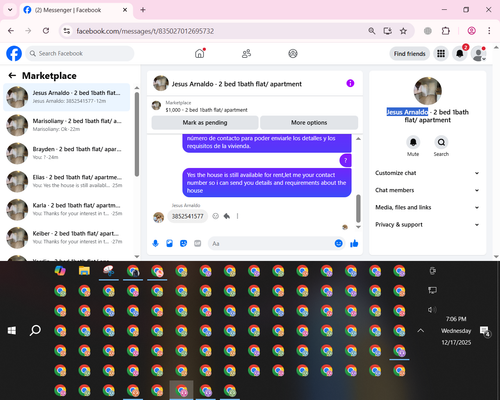Screen dimensions: 500x400
Task: Click the Search Facebook field
Action: (x=80, y=53)
